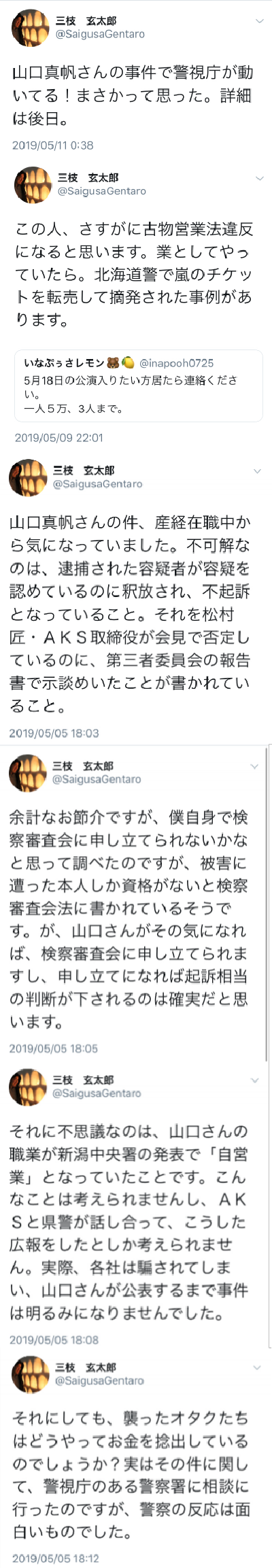Viewport: 272px width, 1568px height.
Task: Expand the chevron menu on the 18:03 tweet
Action: point(257,471)
